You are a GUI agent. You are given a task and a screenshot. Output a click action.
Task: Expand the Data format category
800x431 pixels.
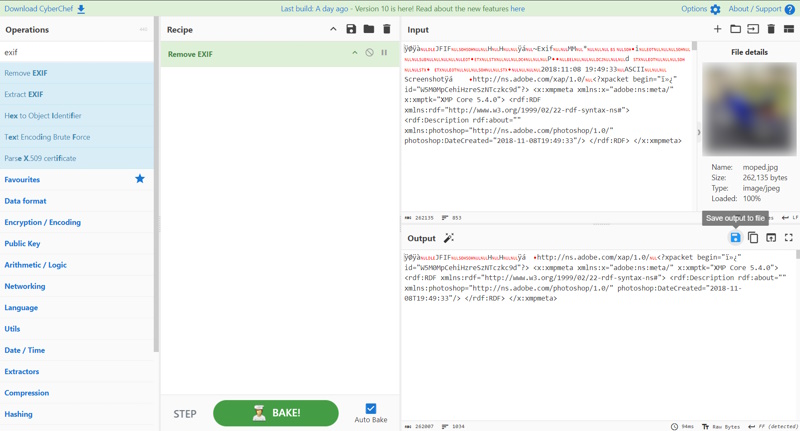(77, 201)
